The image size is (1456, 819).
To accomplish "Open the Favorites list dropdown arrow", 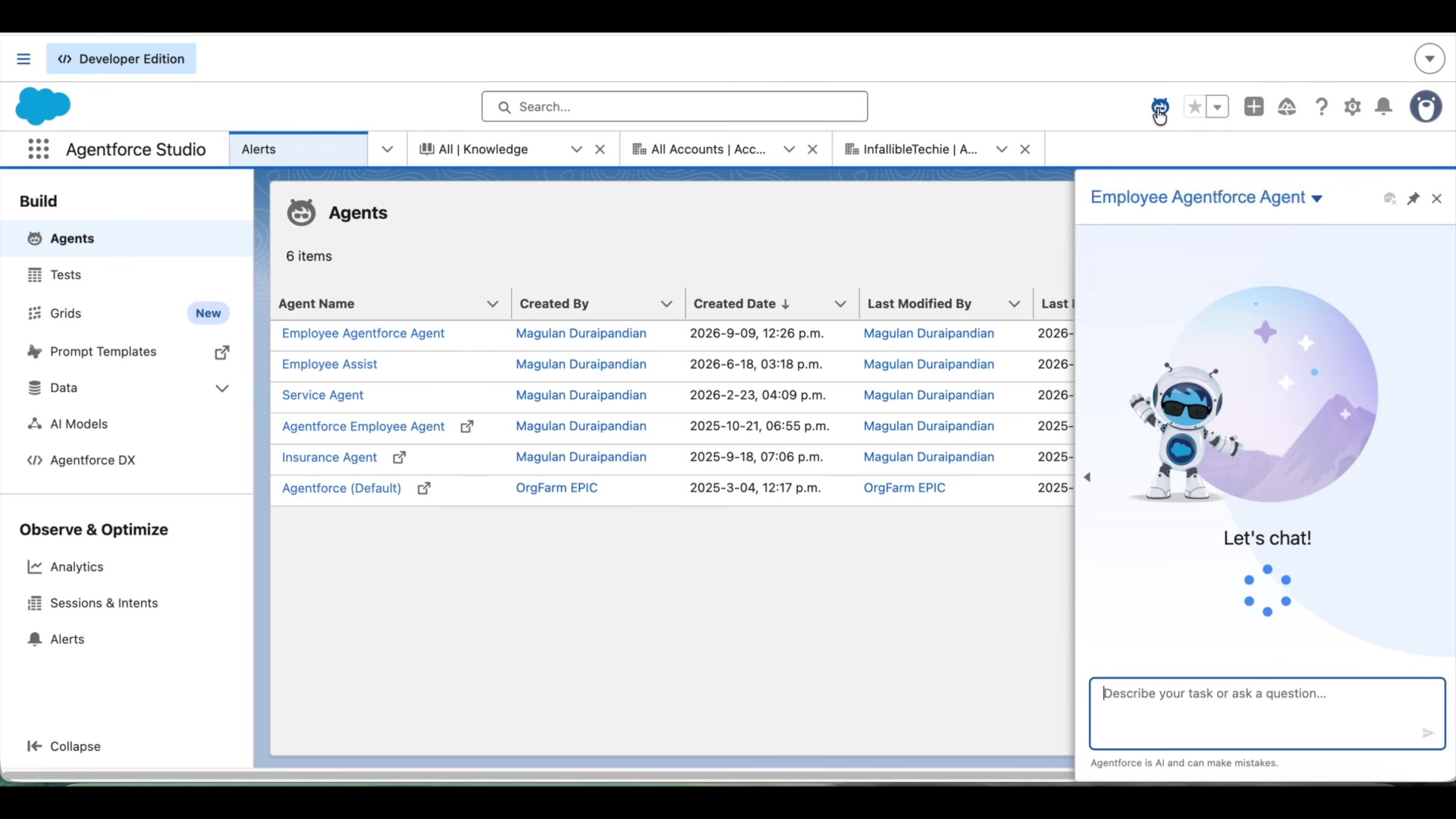I will click(1218, 107).
